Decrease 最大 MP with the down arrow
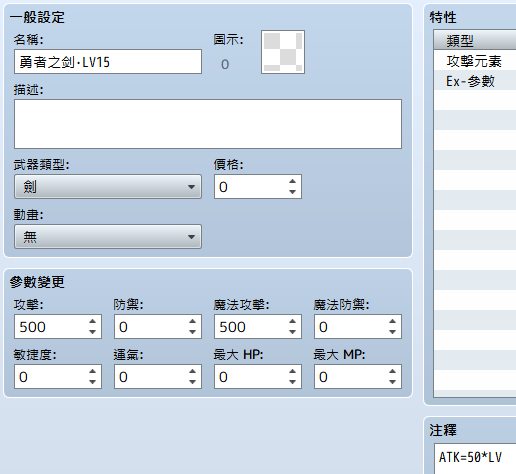This screenshot has width=516, height=474. (392, 382)
